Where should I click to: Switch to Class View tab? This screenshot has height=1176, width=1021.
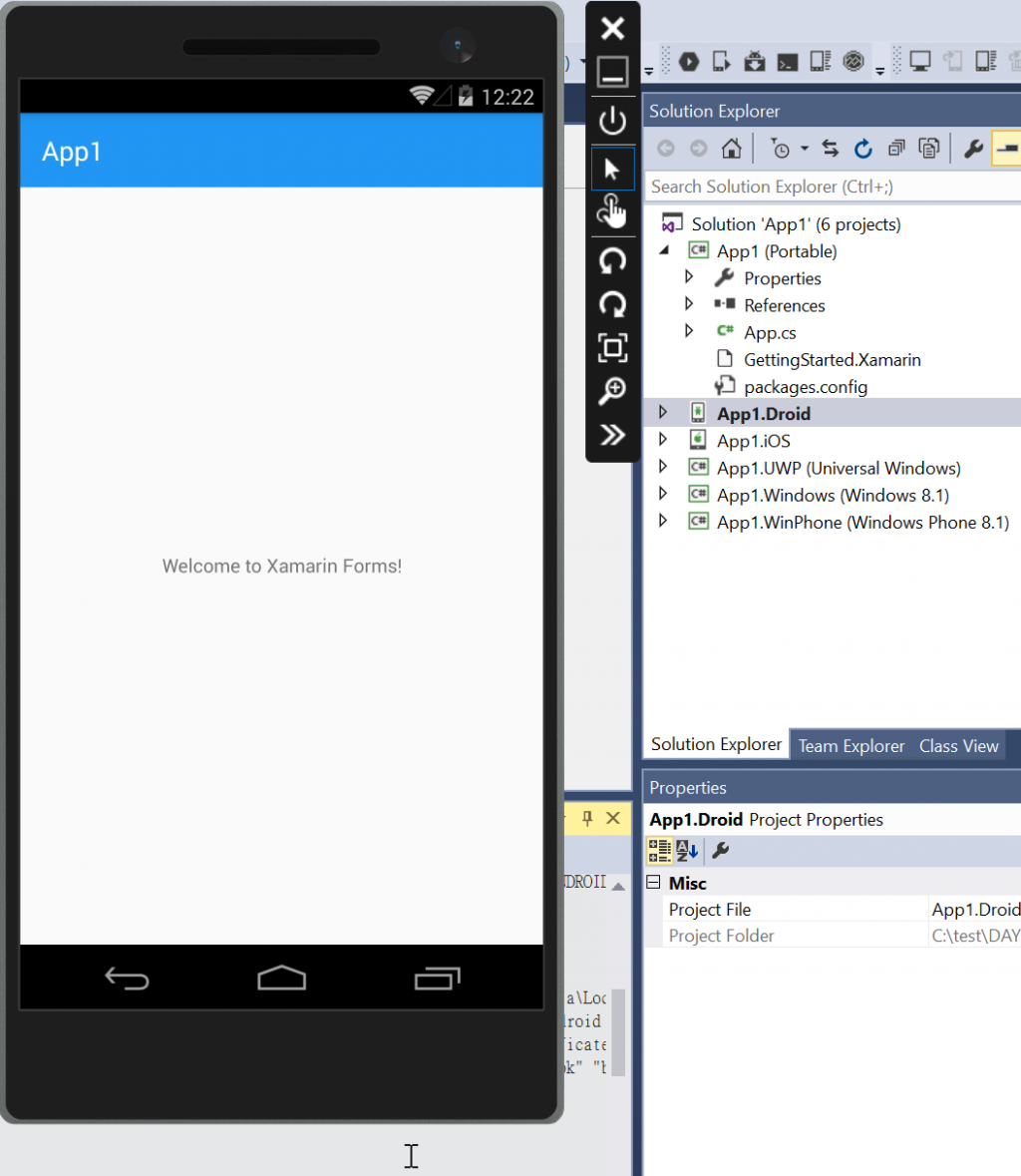(959, 746)
